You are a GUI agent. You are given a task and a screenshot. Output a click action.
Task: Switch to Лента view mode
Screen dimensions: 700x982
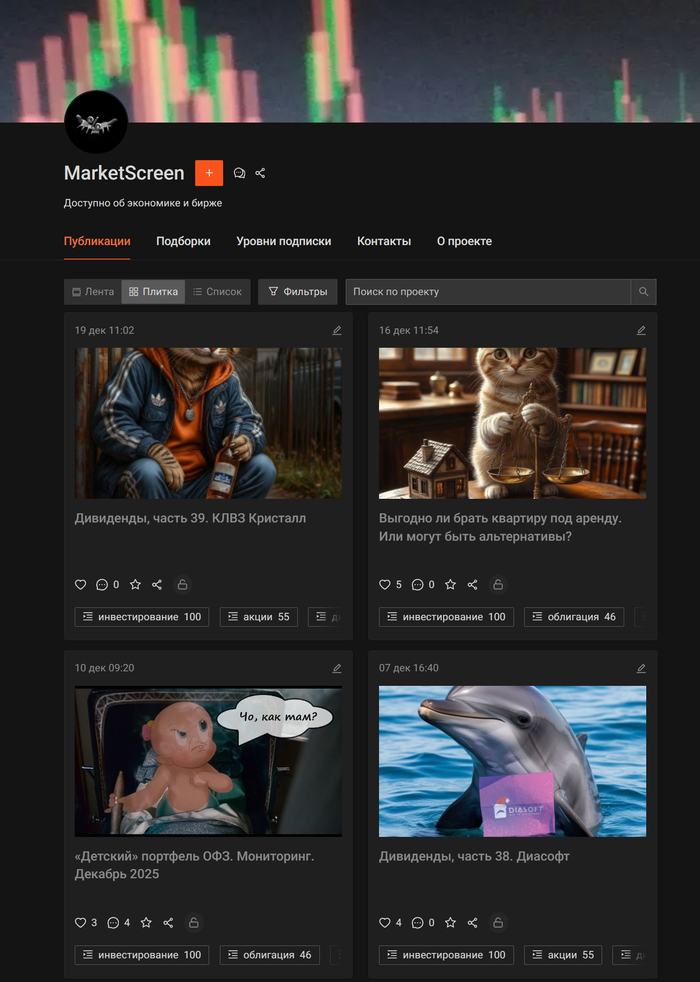93,292
